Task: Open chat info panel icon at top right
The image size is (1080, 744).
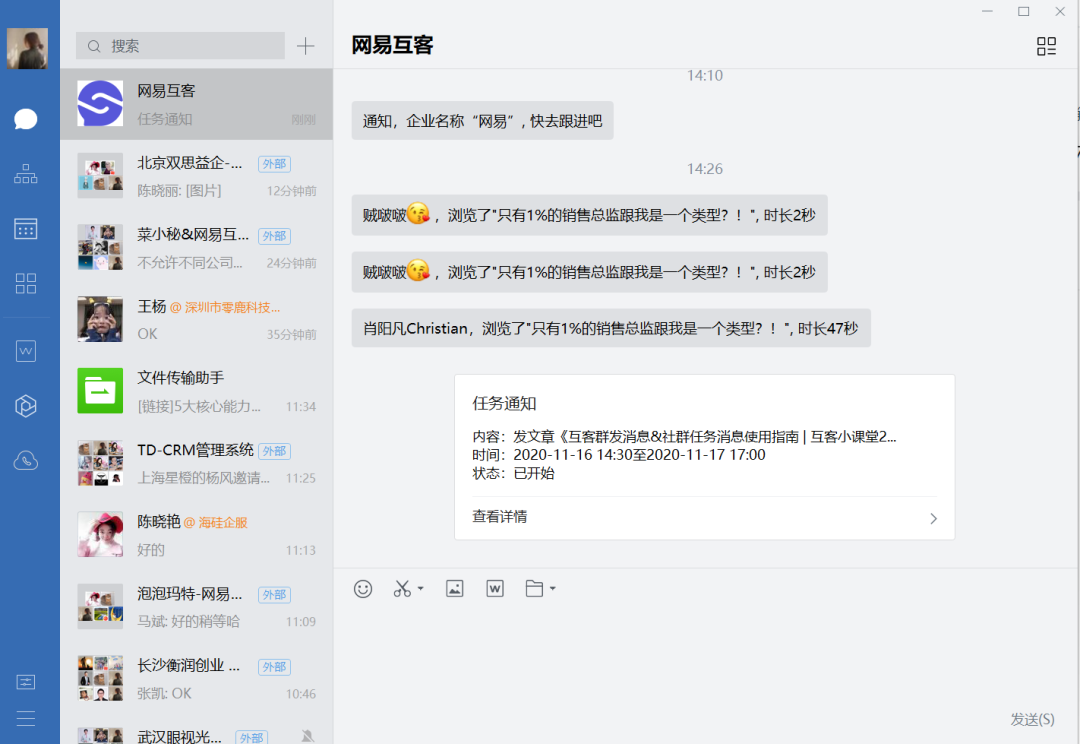Action: tap(1046, 46)
